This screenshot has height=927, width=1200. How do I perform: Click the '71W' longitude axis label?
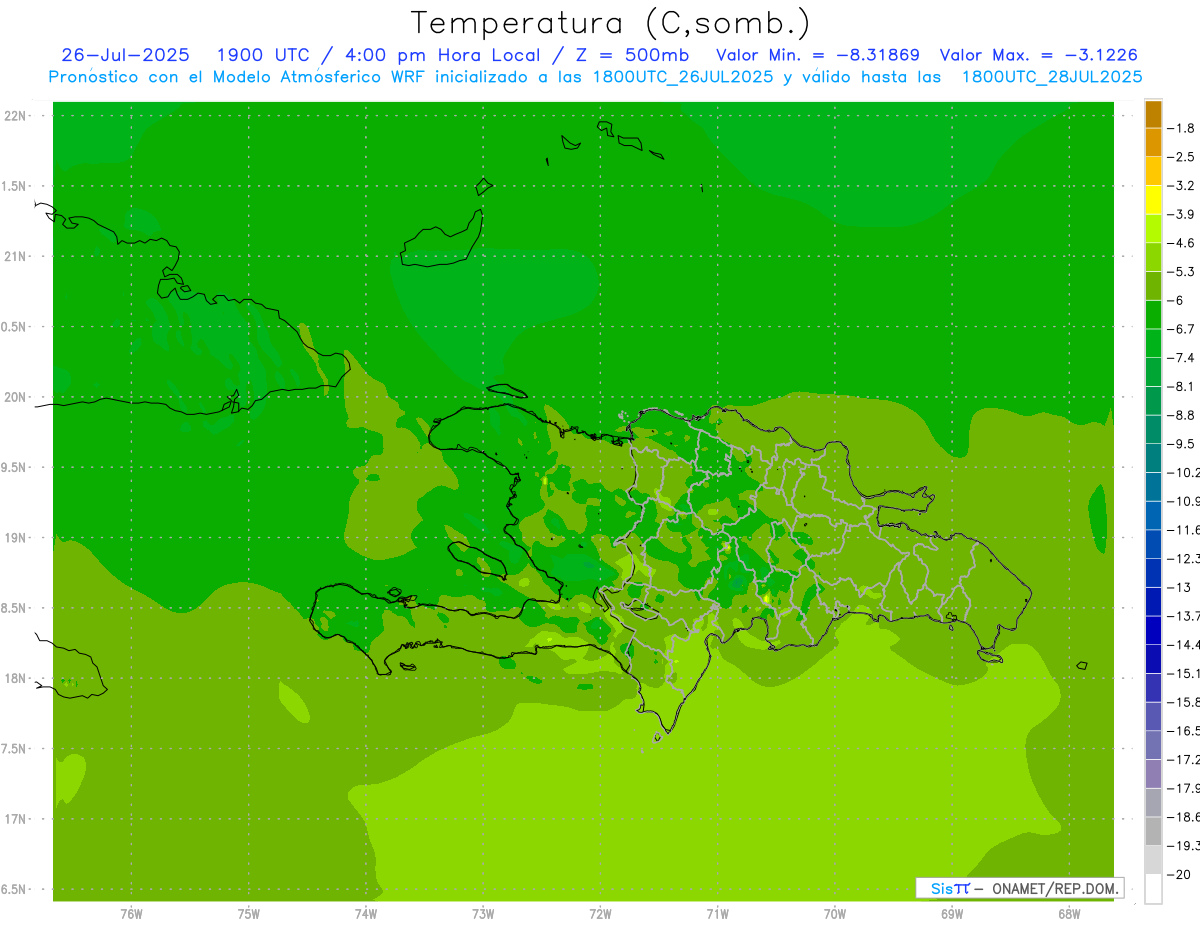tap(717, 913)
